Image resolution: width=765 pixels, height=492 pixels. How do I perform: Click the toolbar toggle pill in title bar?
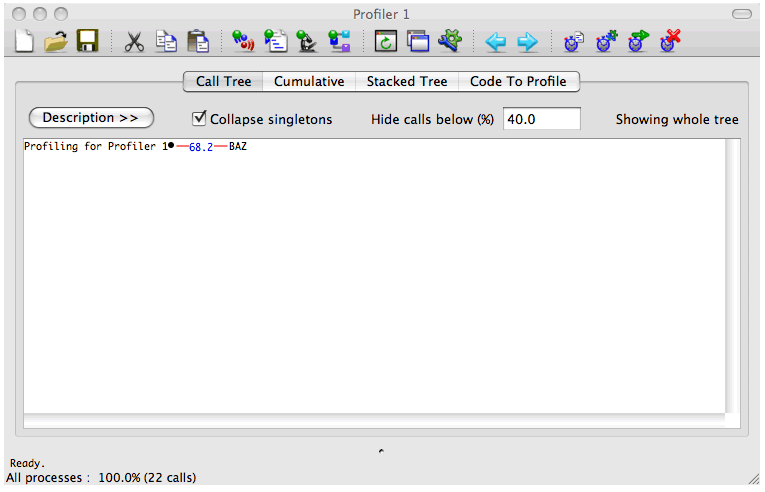742,14
